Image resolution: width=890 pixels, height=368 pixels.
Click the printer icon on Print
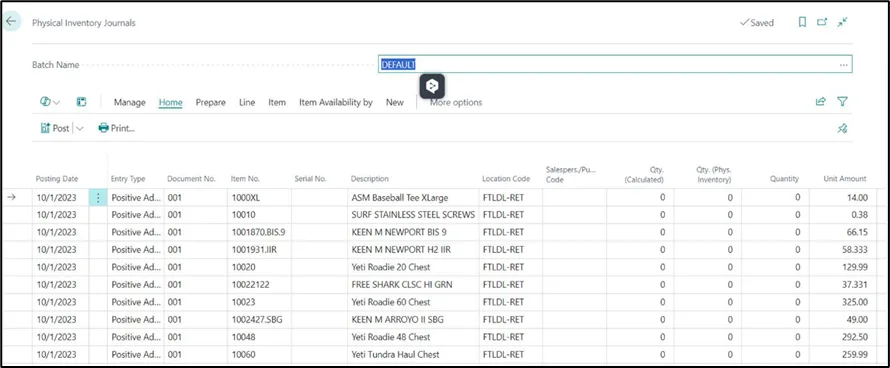click(x=103, y=128)
